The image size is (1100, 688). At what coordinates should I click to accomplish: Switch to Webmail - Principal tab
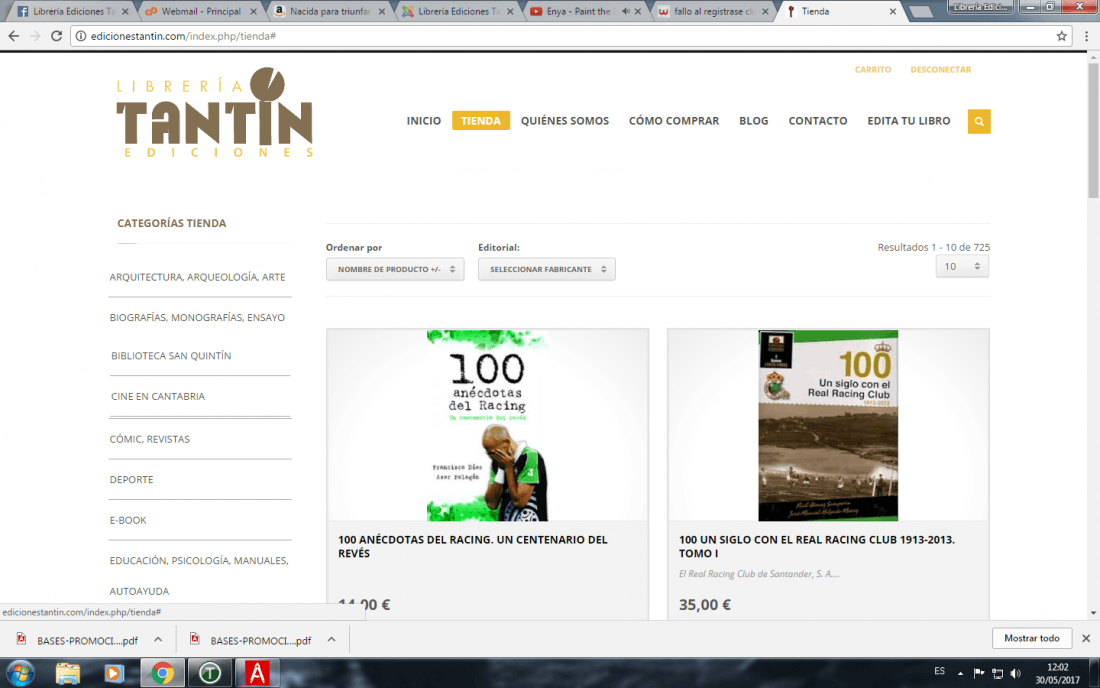coord(201,11)
